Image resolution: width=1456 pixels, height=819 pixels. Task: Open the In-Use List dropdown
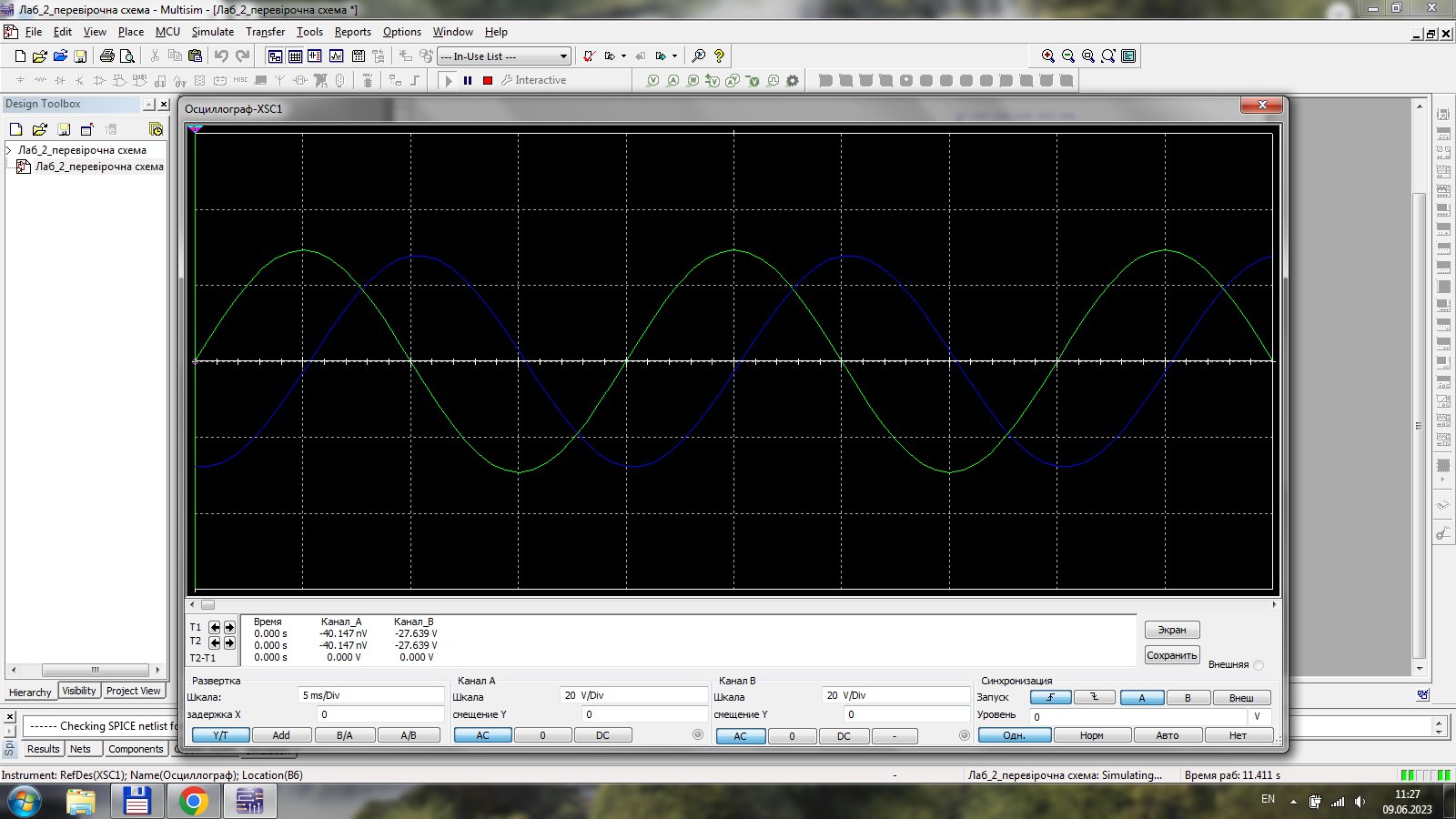point(563,56)
